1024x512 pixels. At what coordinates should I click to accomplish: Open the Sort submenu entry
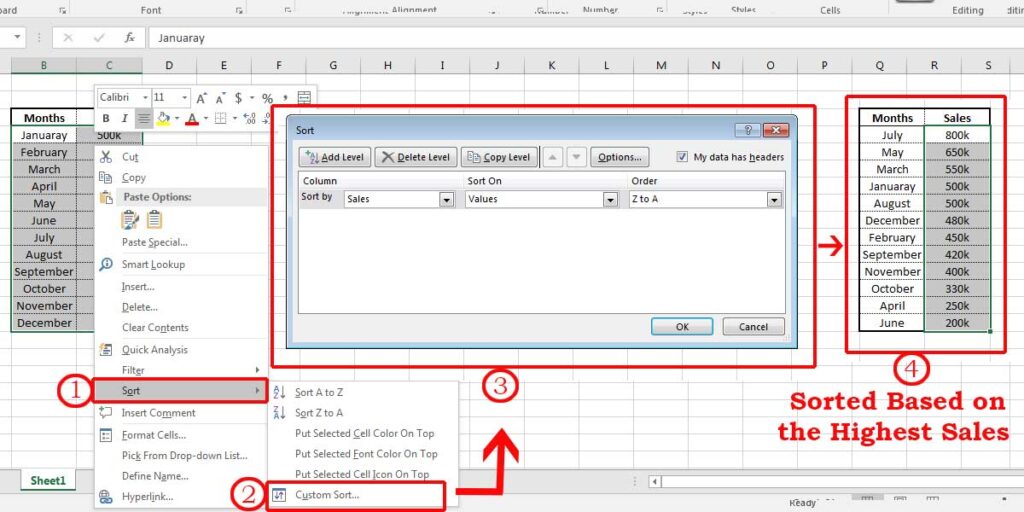(x=181, y=391)
